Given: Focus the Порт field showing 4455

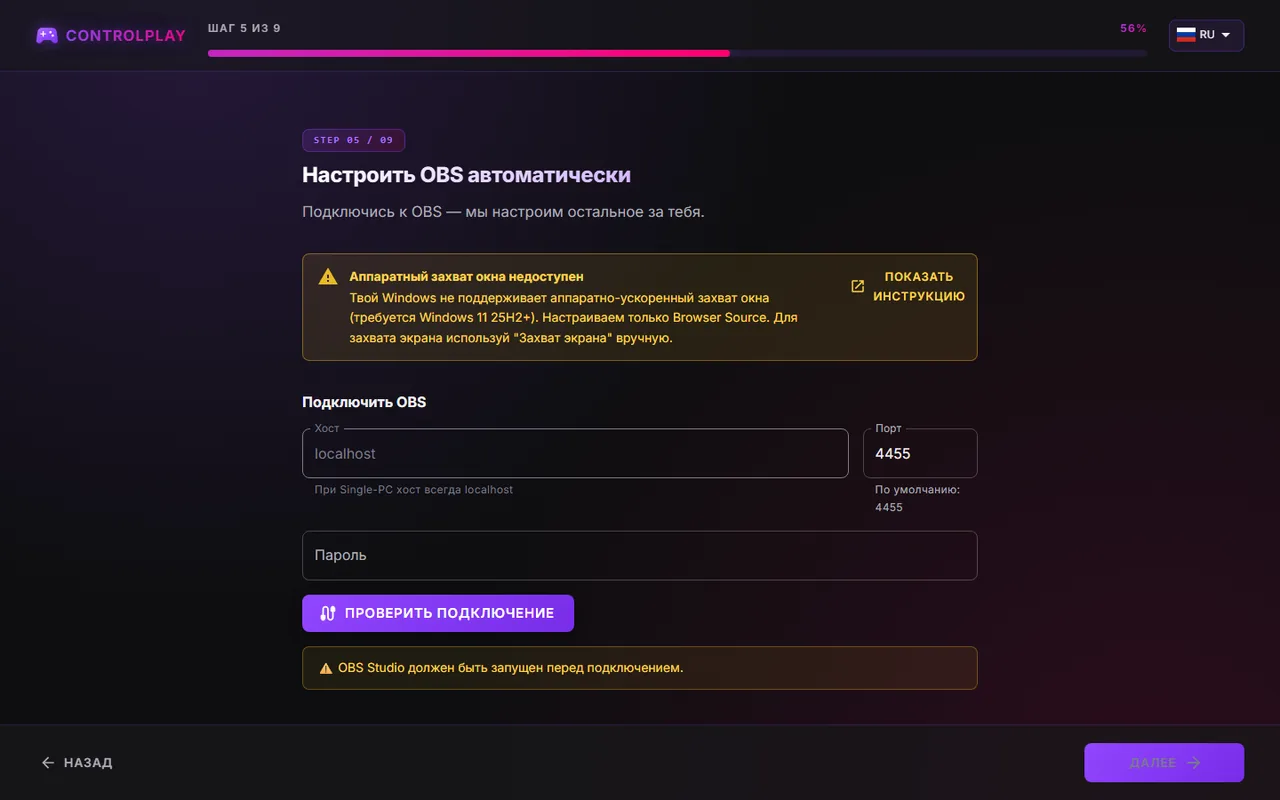Looking at the screenshot, I should tap(920, 453).
